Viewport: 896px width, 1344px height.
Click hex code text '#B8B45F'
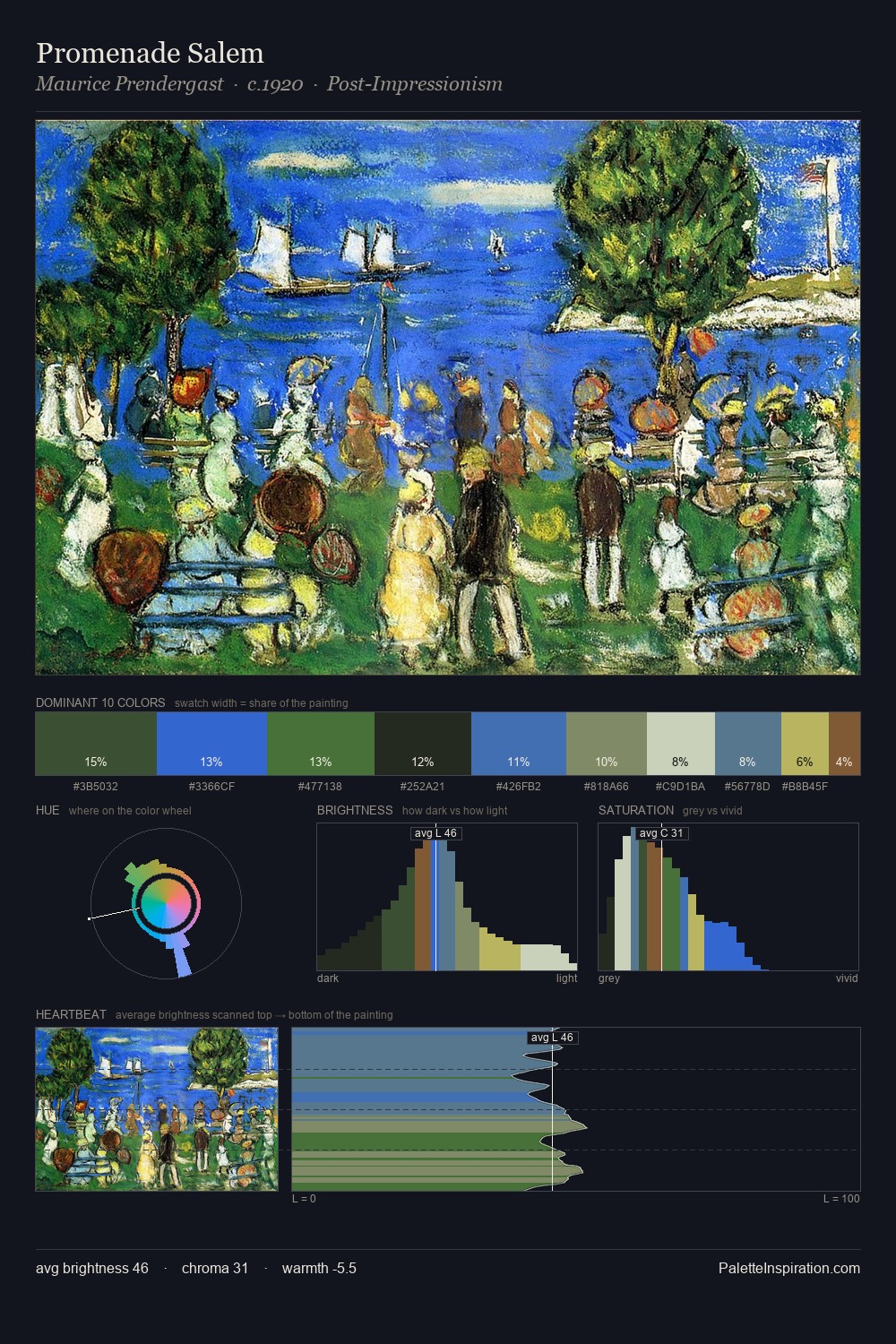point(805,787)
